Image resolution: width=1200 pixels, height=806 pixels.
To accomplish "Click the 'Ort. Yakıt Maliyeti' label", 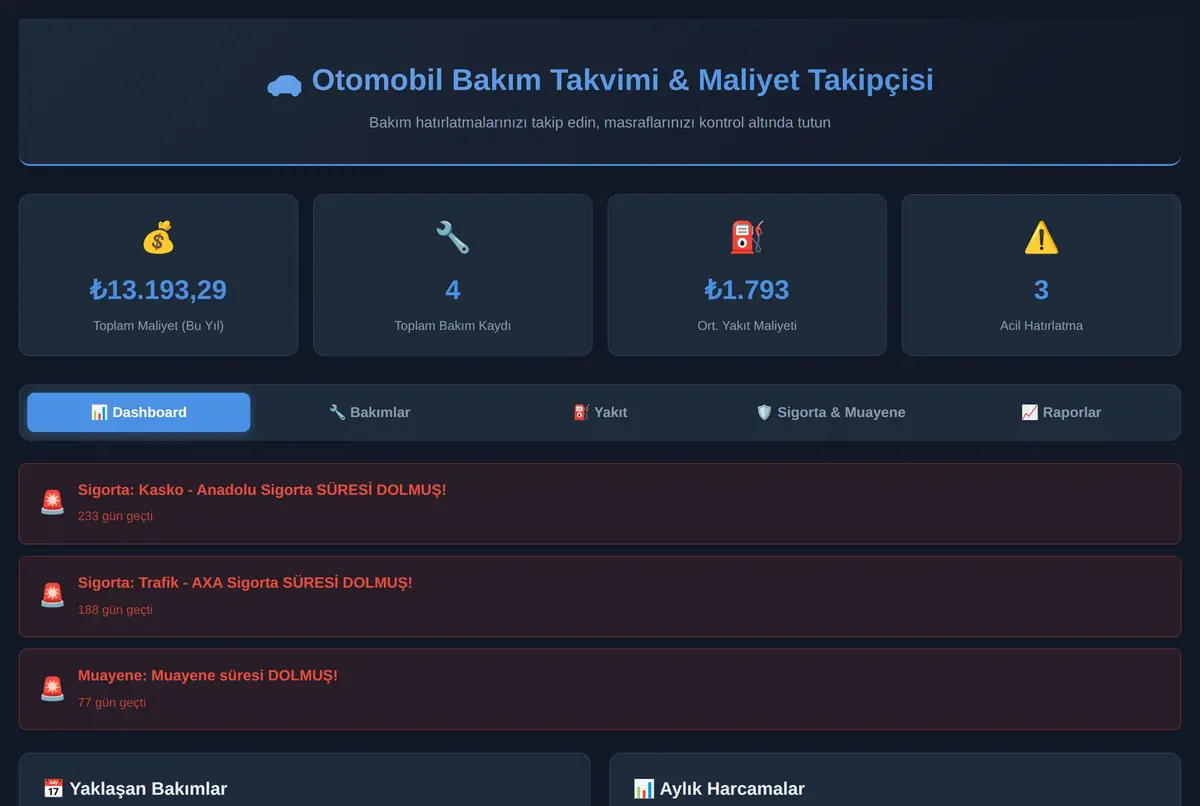I will tap(747, 326).
